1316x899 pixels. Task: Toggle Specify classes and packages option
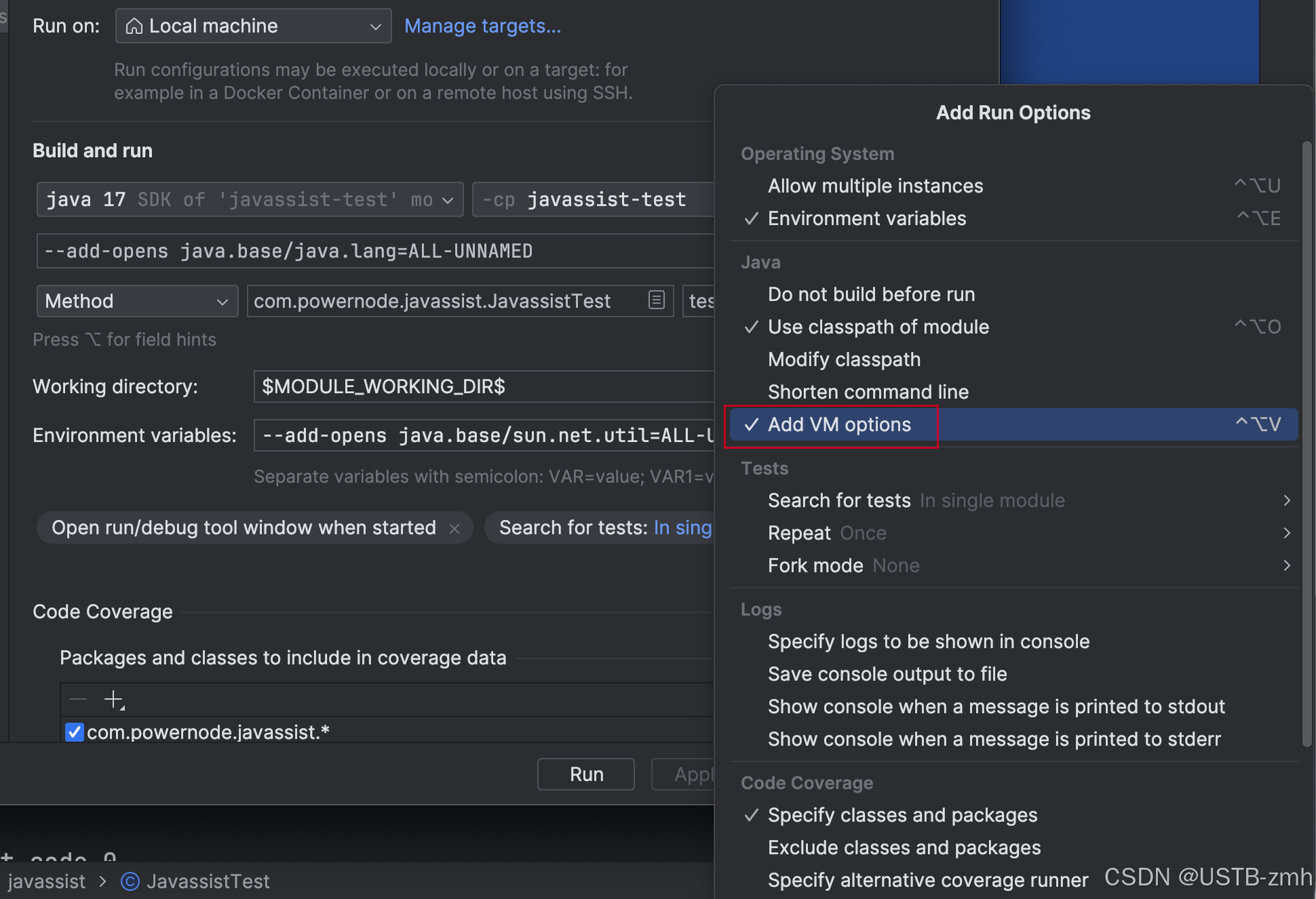pos(1014,815)
